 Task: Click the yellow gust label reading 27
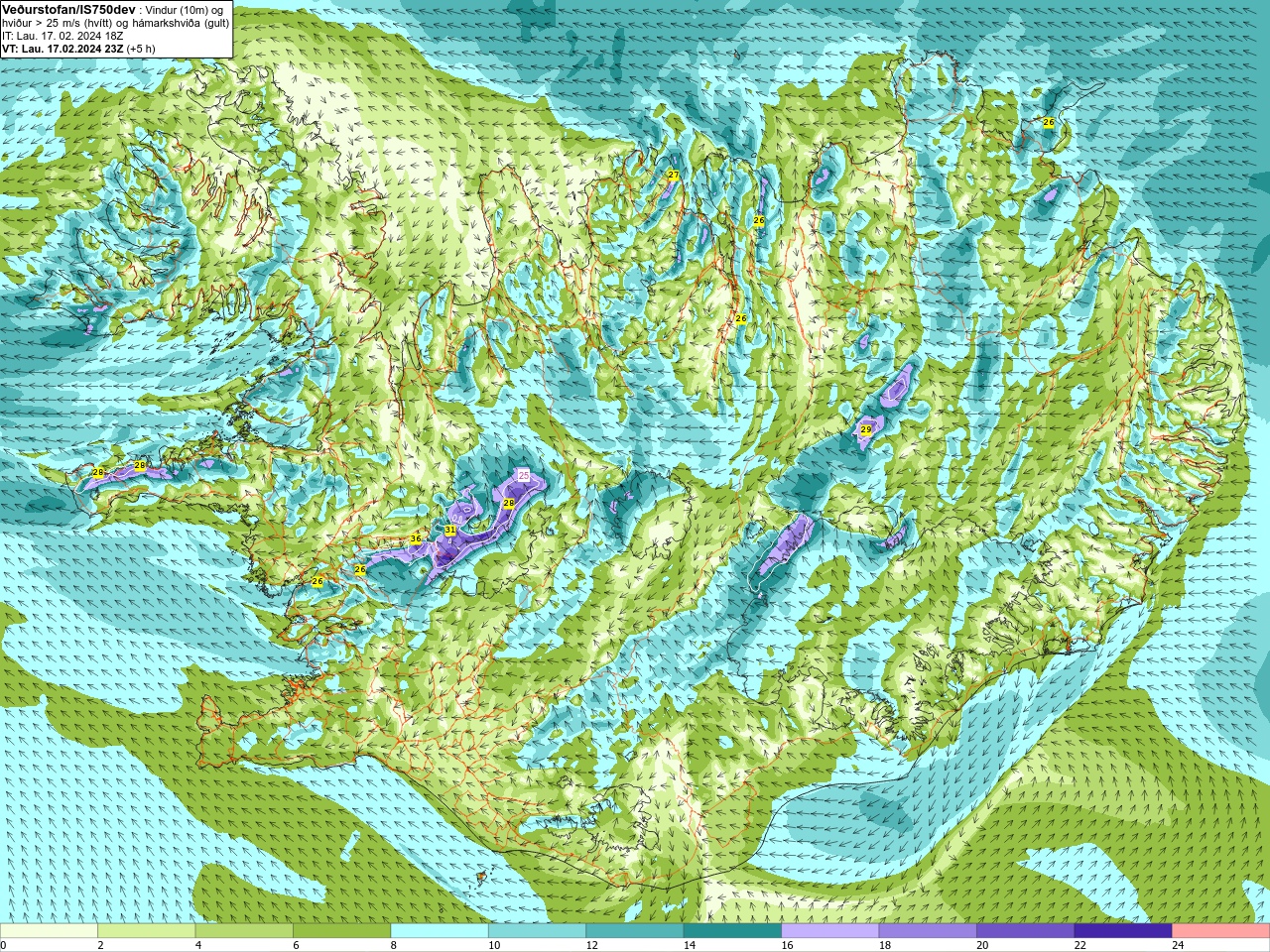[x=673, y=176]
